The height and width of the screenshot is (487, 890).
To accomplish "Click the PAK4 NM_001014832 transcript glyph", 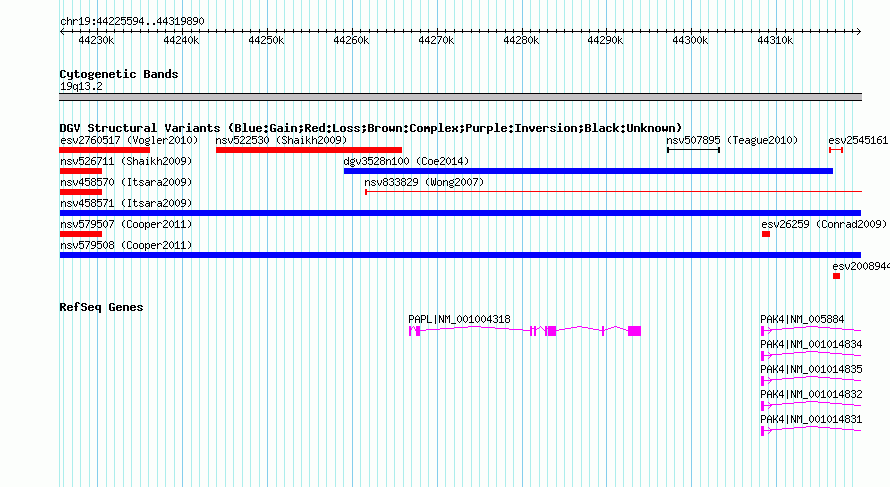I will point(811,406).
